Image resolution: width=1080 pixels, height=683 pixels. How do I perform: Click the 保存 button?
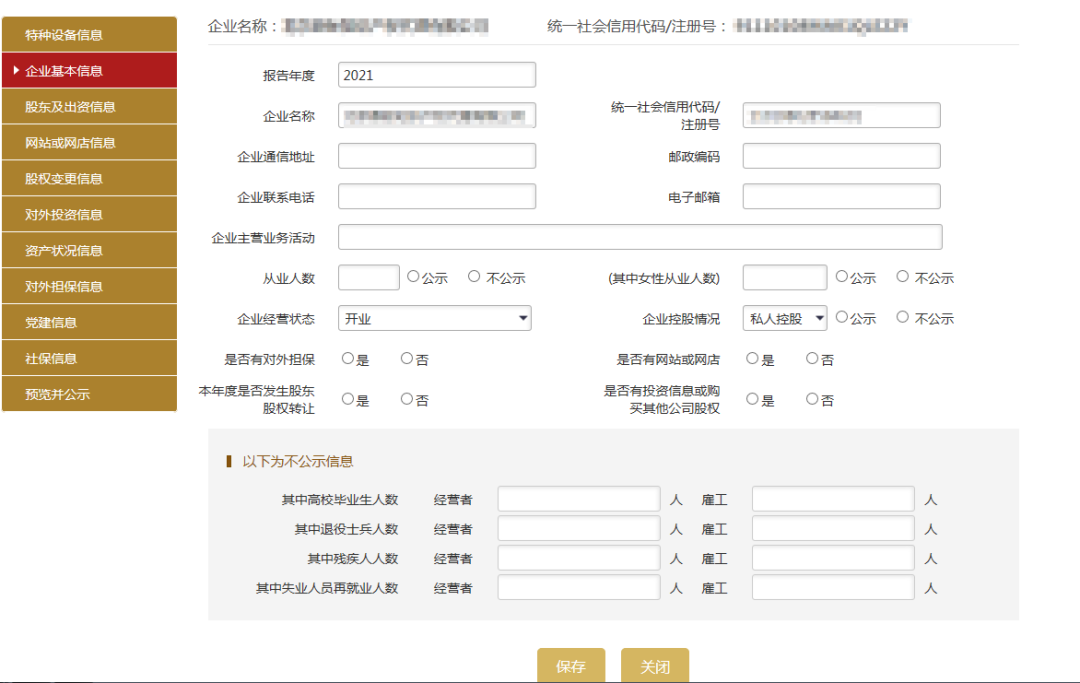(571, 664)
